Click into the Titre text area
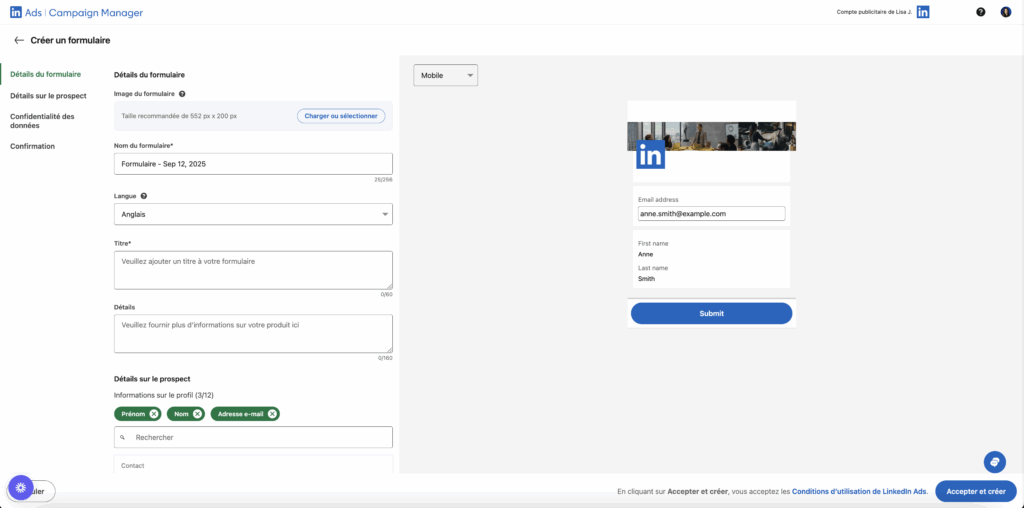This screenshot has width=1024, height=508. click(x=253, y=270)
